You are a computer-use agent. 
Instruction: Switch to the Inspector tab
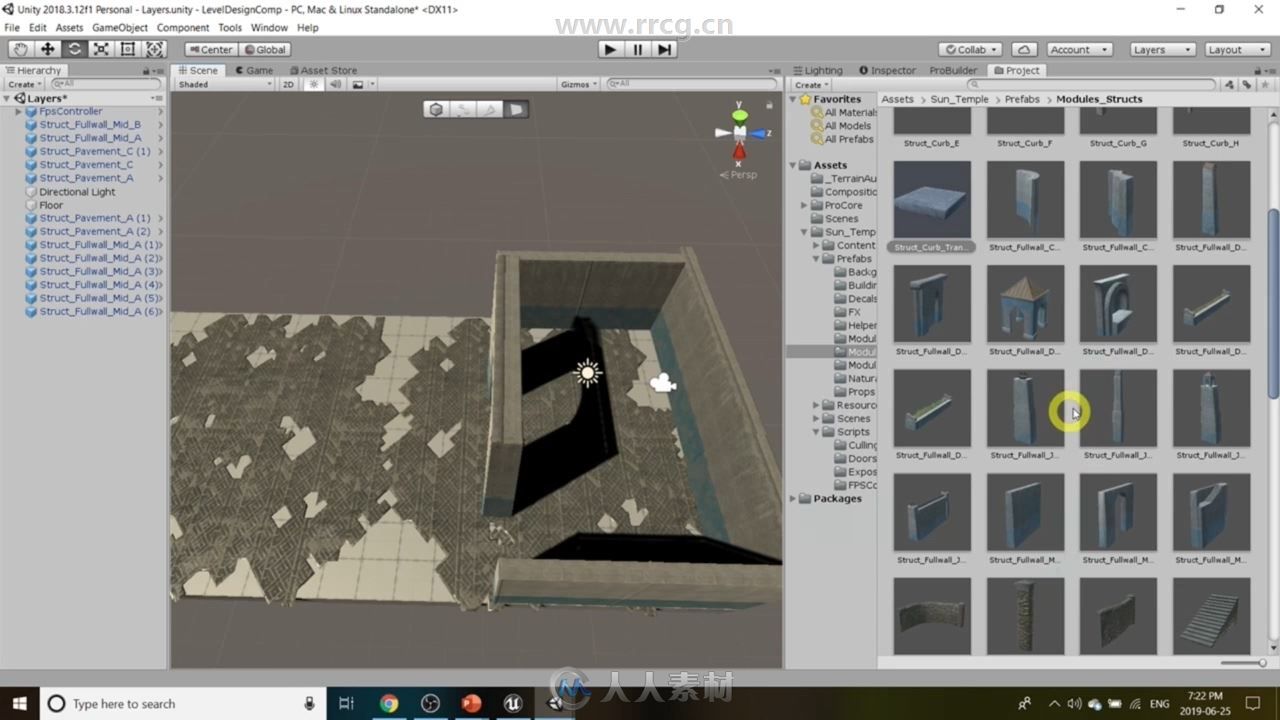(887, 70)
